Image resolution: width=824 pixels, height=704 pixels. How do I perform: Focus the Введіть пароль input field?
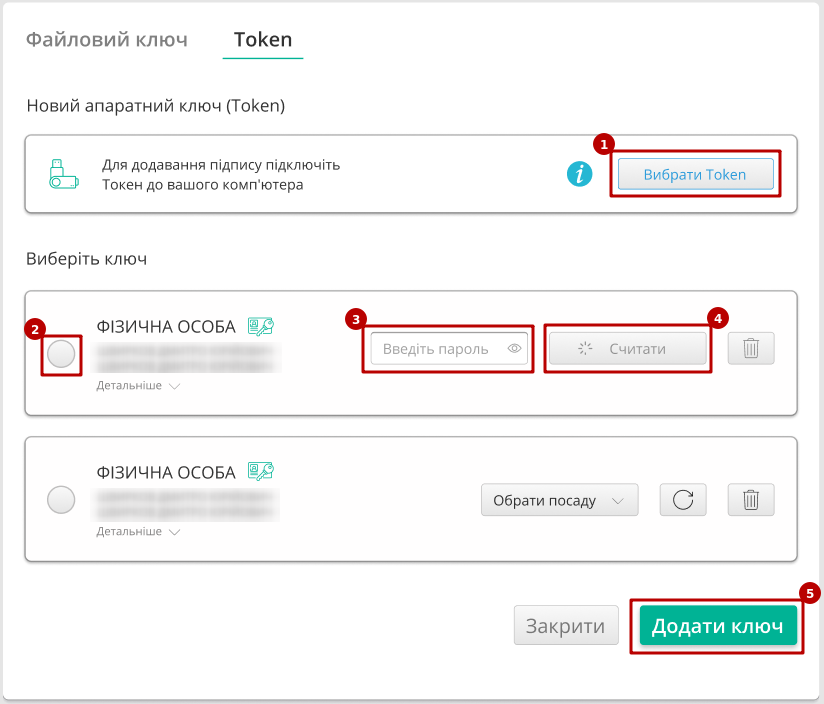point(436,349)
